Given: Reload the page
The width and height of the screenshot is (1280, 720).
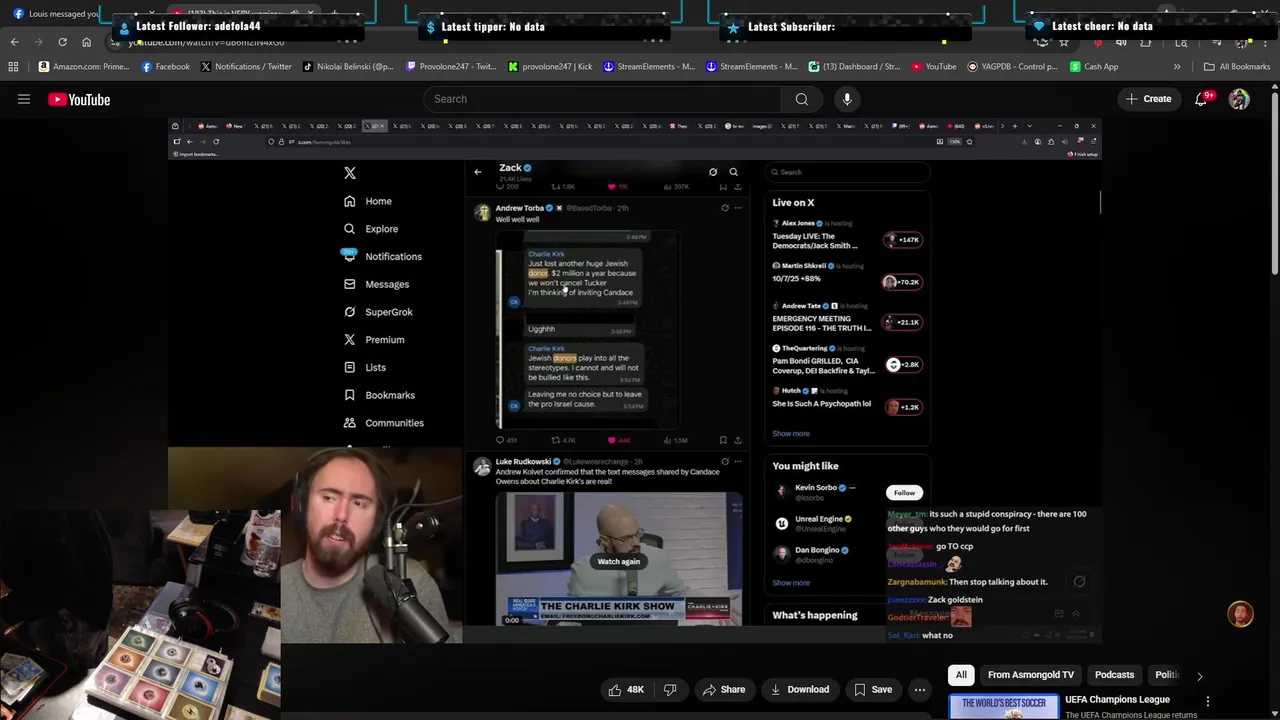Looking at the screenshot, I should click(x=62, y=42).
